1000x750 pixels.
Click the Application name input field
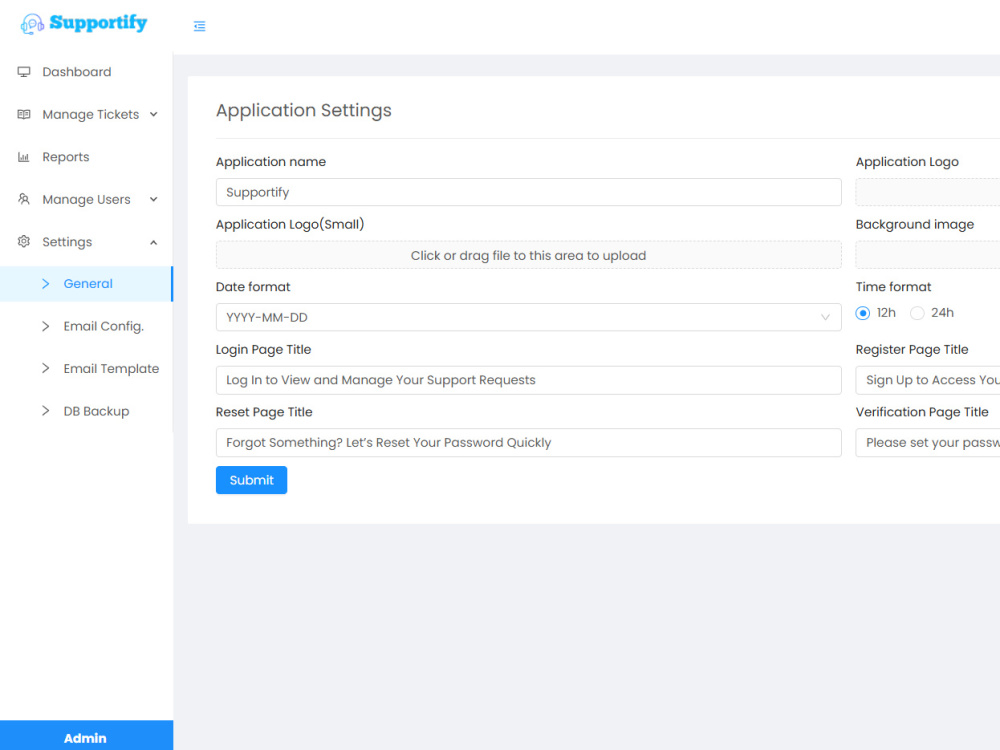point(528,192)
